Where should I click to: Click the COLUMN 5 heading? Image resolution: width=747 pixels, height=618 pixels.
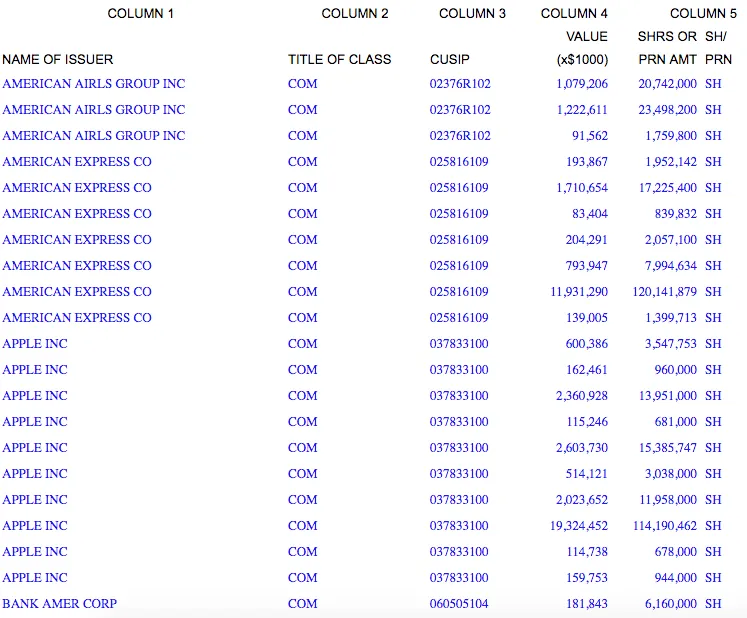703,14
